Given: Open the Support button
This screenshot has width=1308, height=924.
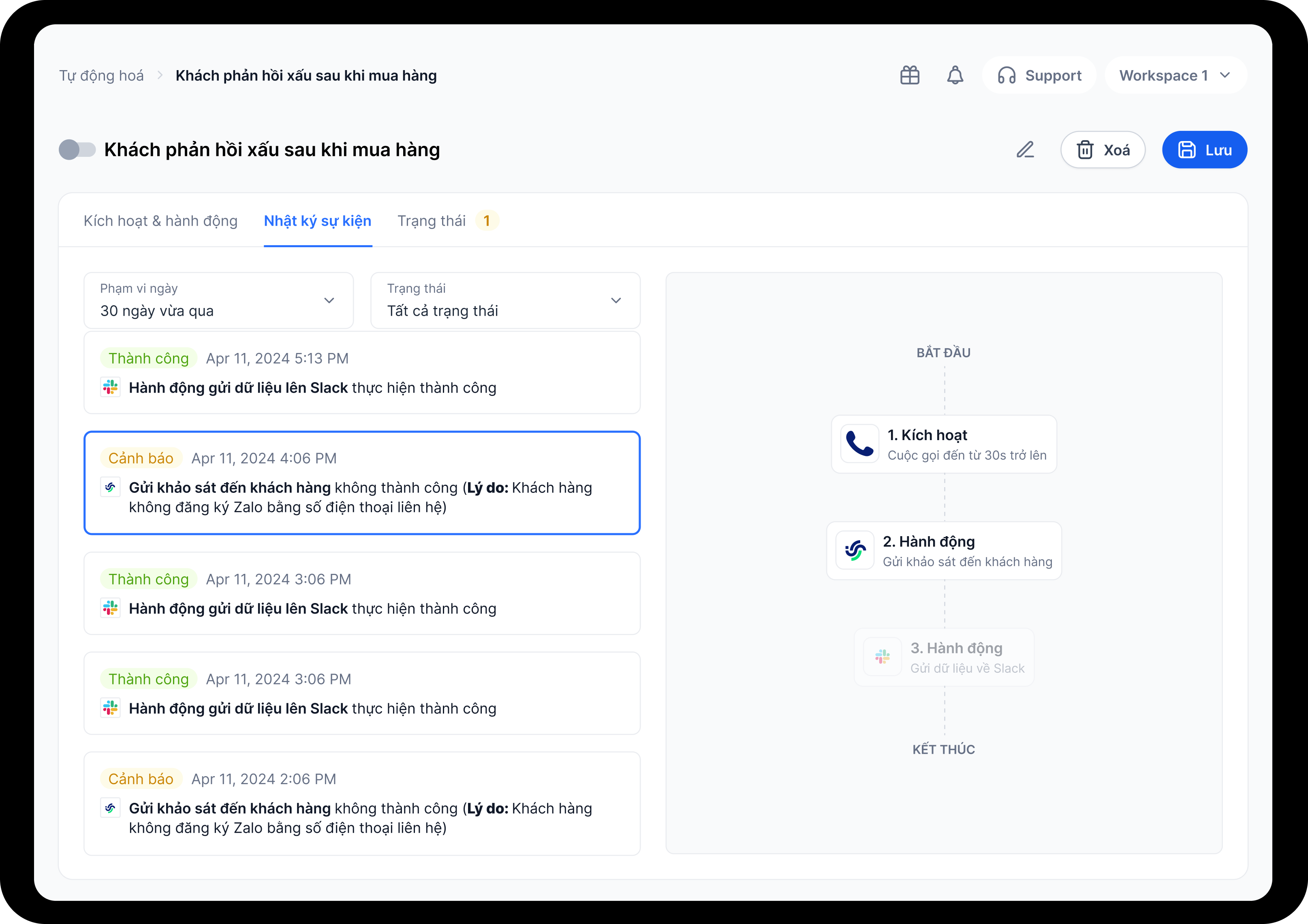Looking at the screenshot, I should tap(1039, 75).
